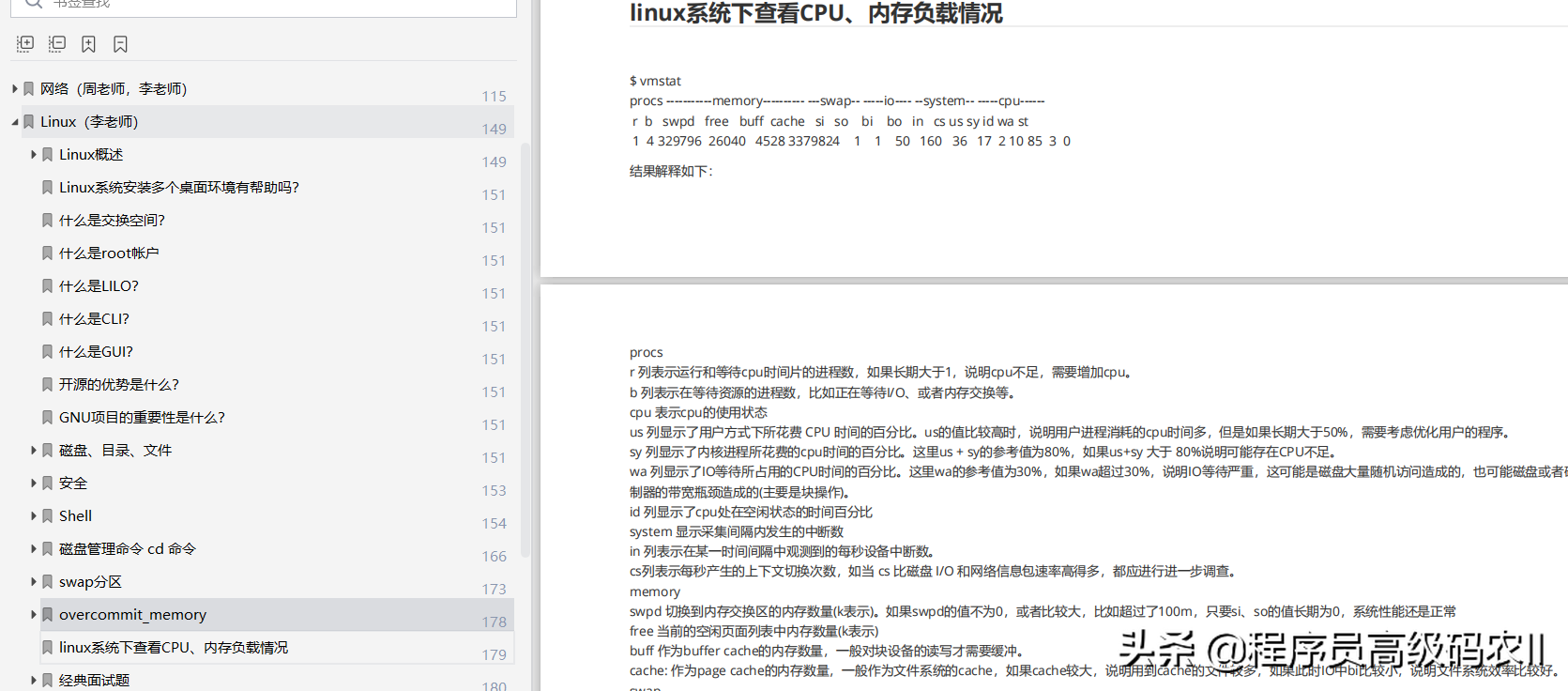The image size is (1568, 691).
Task: Click the '$ vmstat' command text
Action: click(x=656, y=81)
